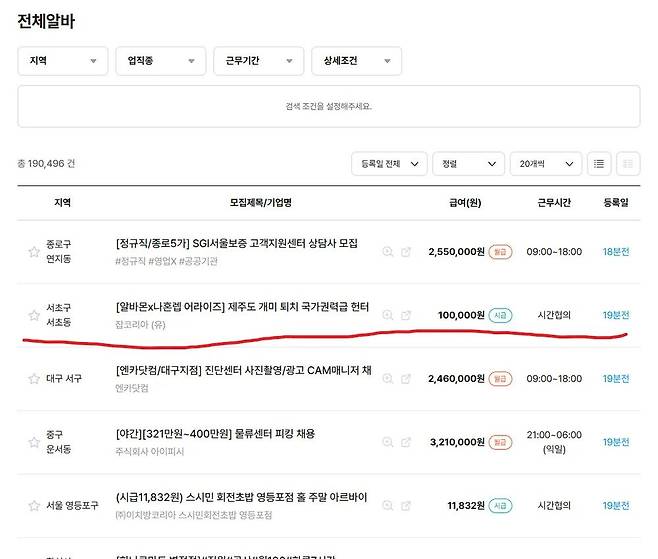Switch to the greyed summary view icon
658x559 pixels.
tap(628, 164)
